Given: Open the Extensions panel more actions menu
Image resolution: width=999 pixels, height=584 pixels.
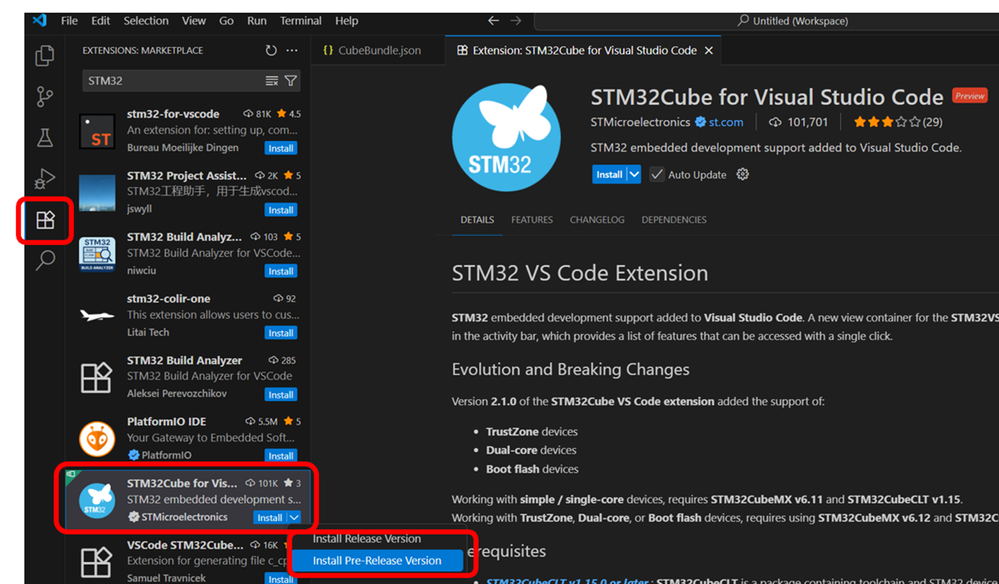Looking at the screenshot, I should [292, 50].
